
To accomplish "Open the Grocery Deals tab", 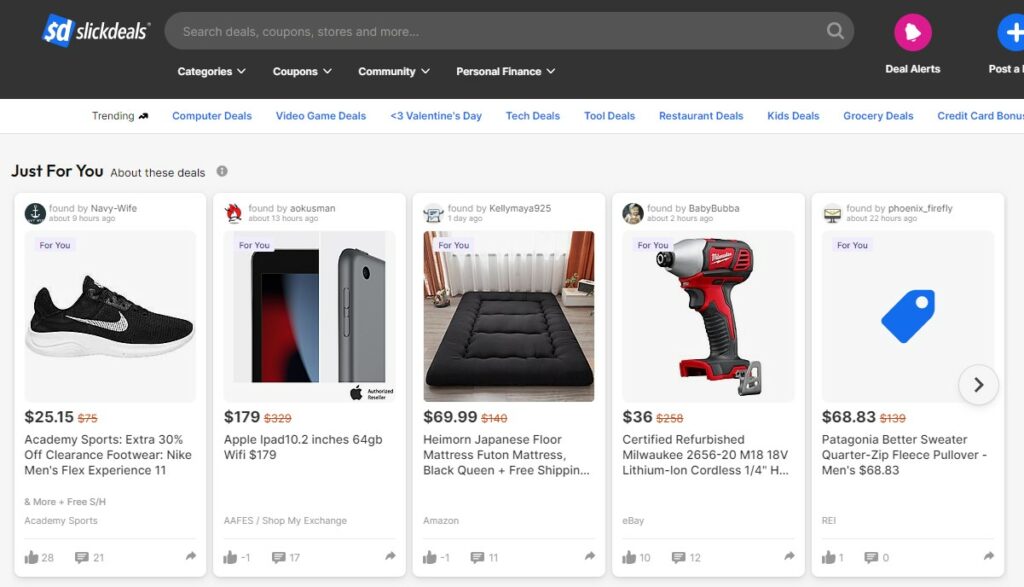I will click(878, 116).
